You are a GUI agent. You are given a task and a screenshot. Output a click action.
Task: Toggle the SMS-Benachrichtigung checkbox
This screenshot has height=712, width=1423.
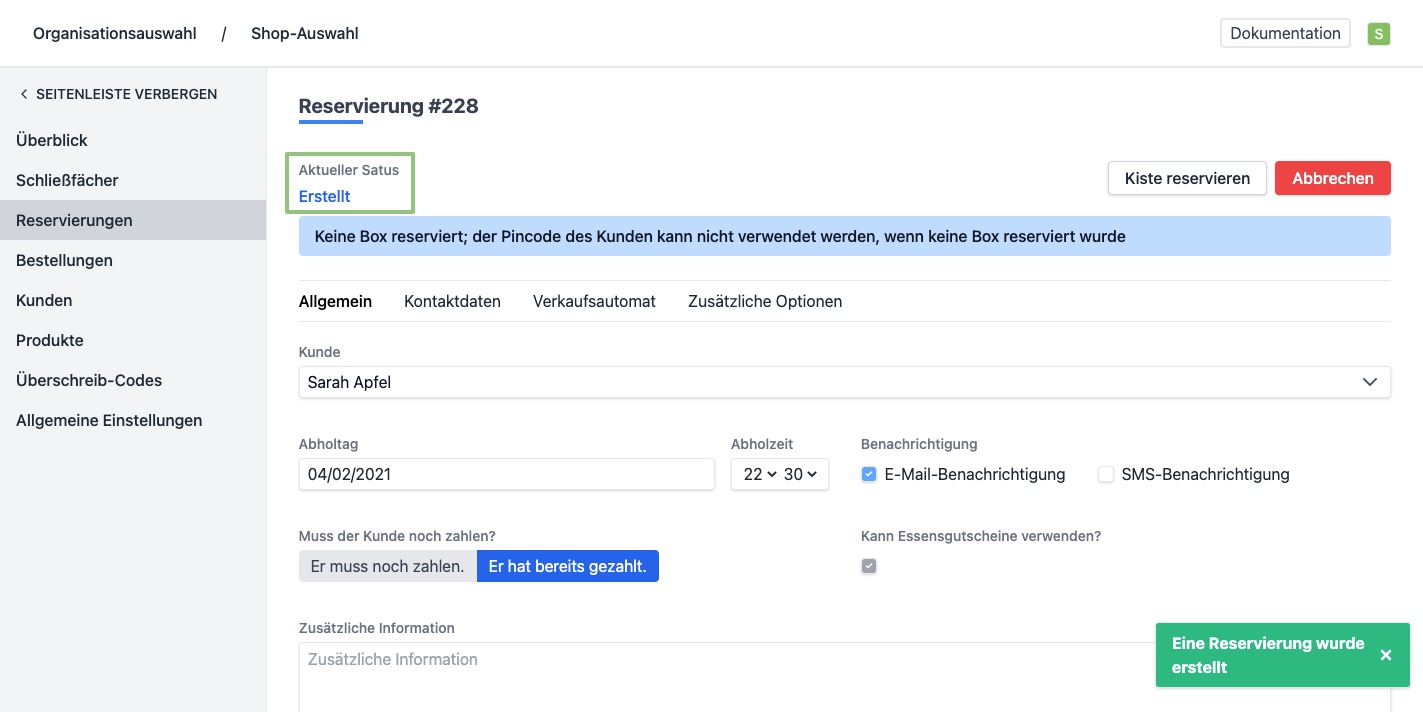click(x=1106, y=474)
